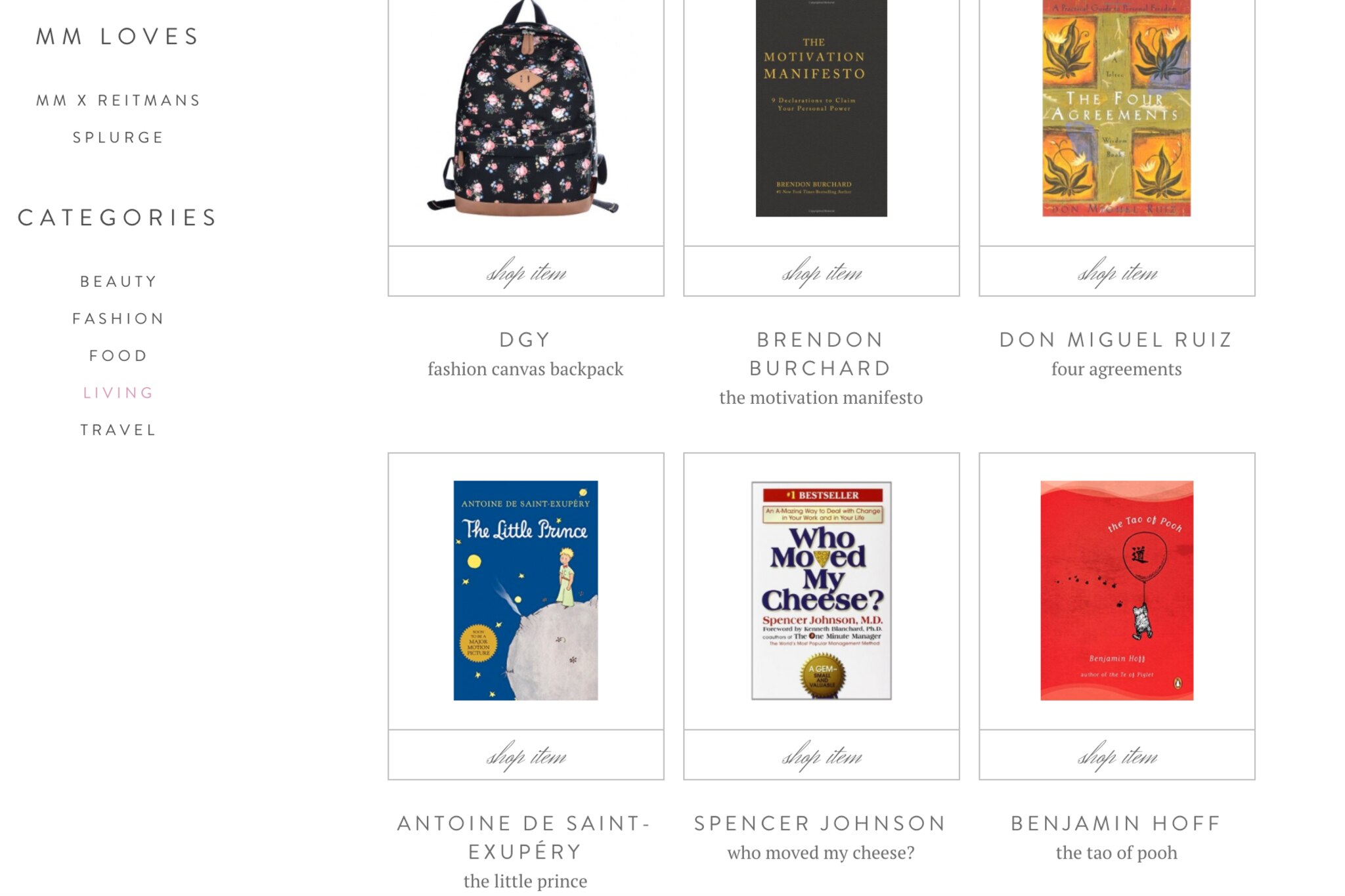Click The Four Agreements book cover
This screenshot has width=1345, height=896.
pos(1116,108)
